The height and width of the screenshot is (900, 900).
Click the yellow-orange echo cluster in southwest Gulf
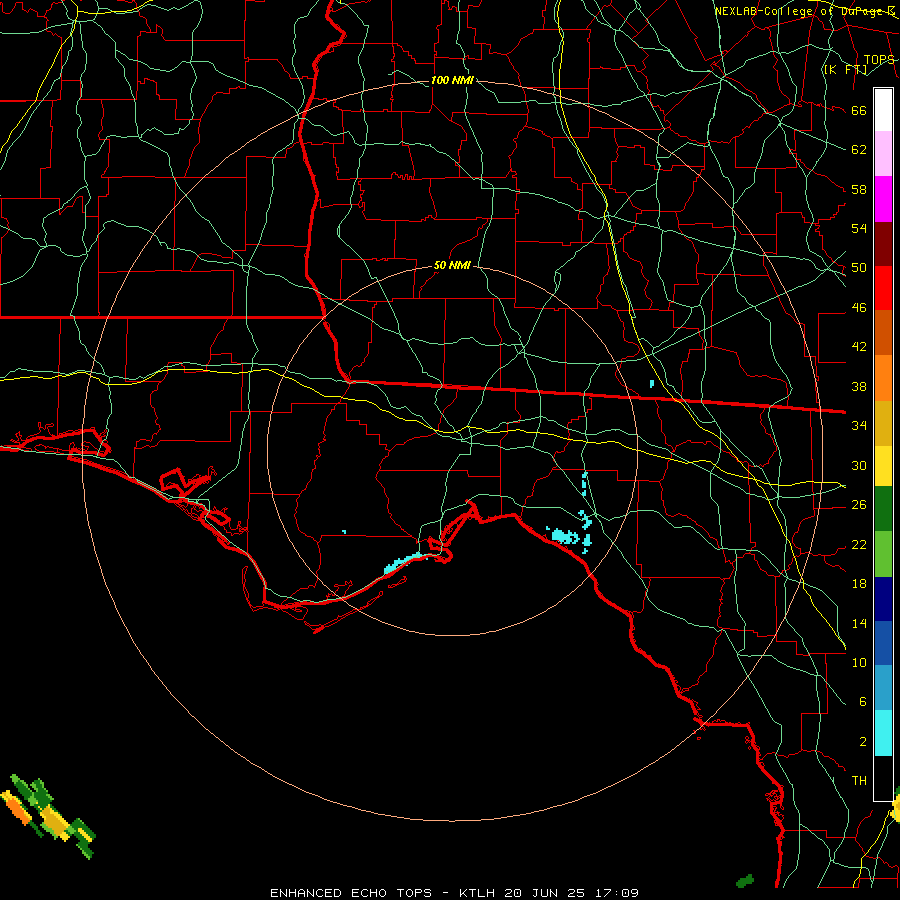click(49, 816)
